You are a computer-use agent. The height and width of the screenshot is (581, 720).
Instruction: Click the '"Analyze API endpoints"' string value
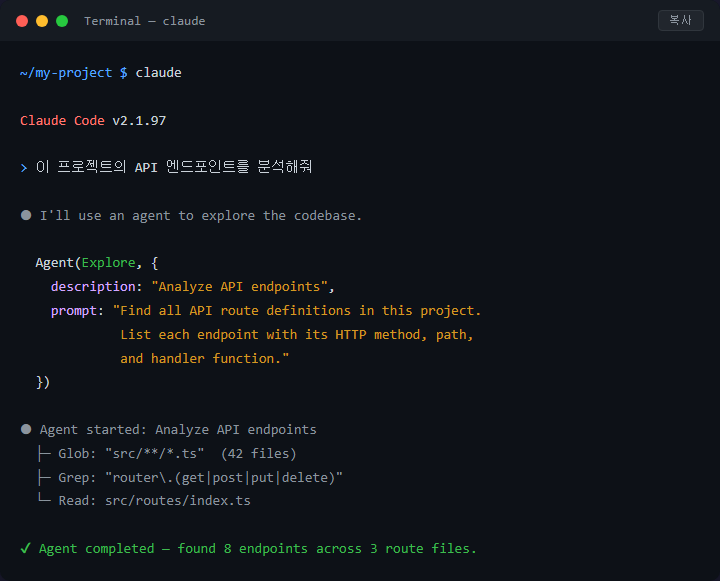(239, 287)
